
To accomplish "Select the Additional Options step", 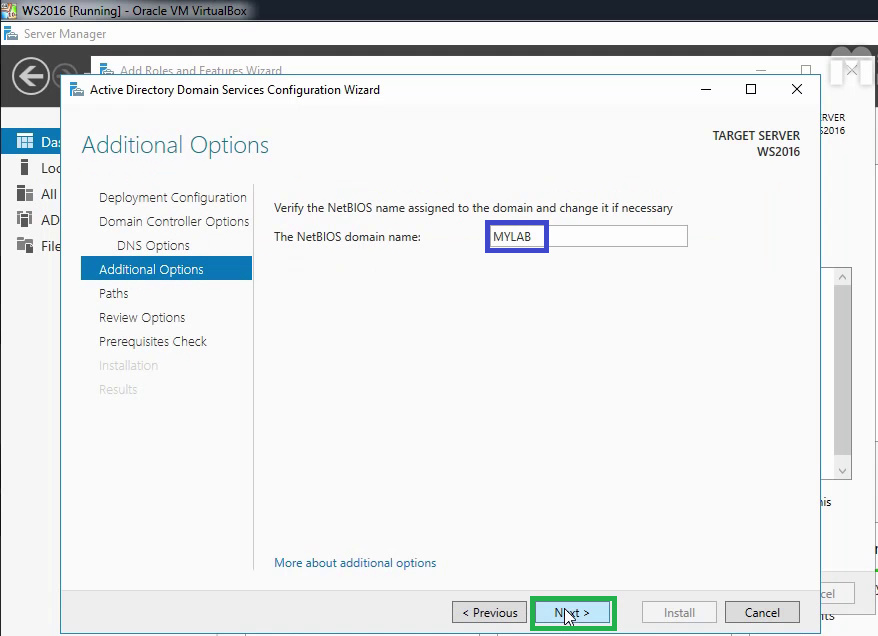I will tap(166, 269).
